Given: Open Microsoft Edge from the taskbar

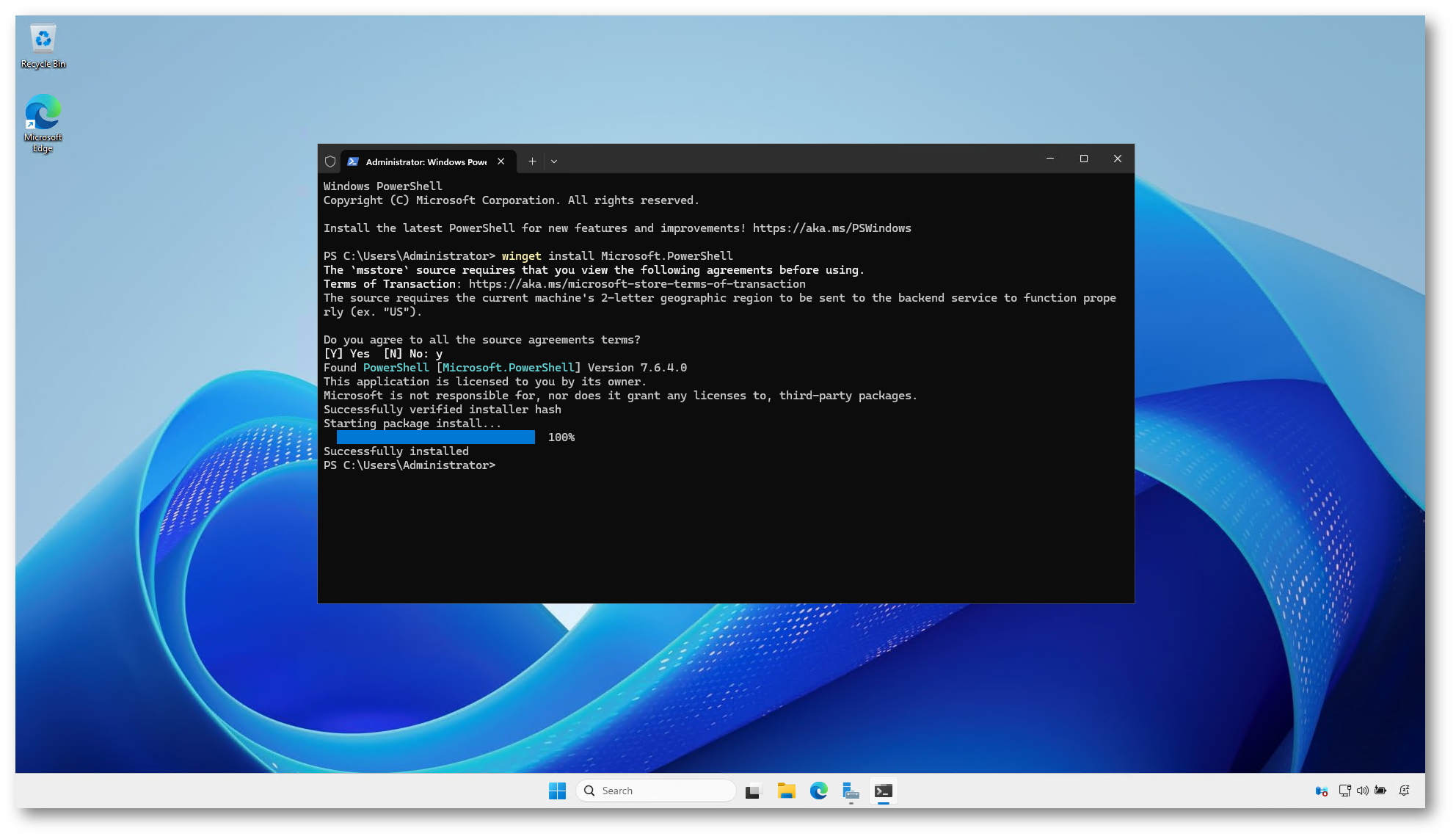Looking at the screenshot, I should click(x=818, y=791).
